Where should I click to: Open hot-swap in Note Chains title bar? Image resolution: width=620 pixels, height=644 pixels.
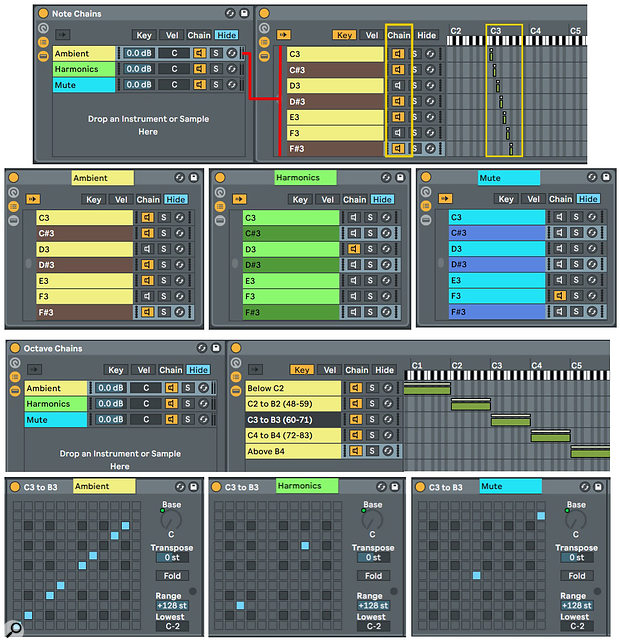pos(230,13)
